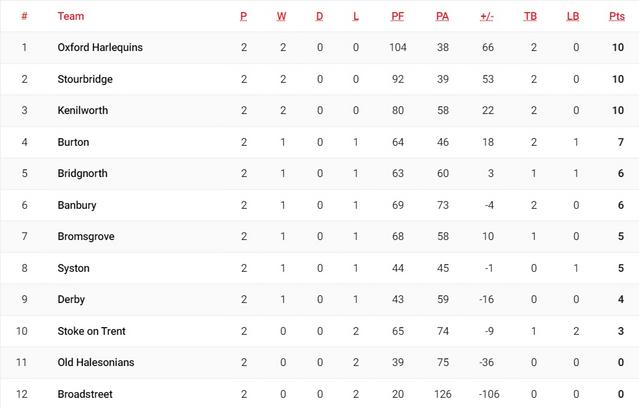Click the Team column header
This screenshot has height=408, width=639.
coord(71,16)
